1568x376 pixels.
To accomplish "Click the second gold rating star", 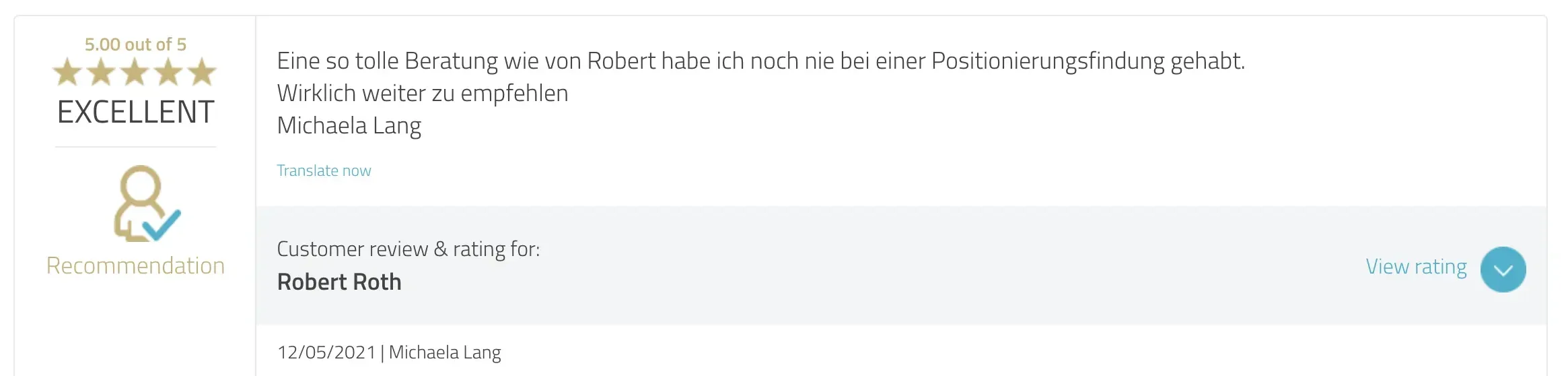I will (x=101, y=72).
